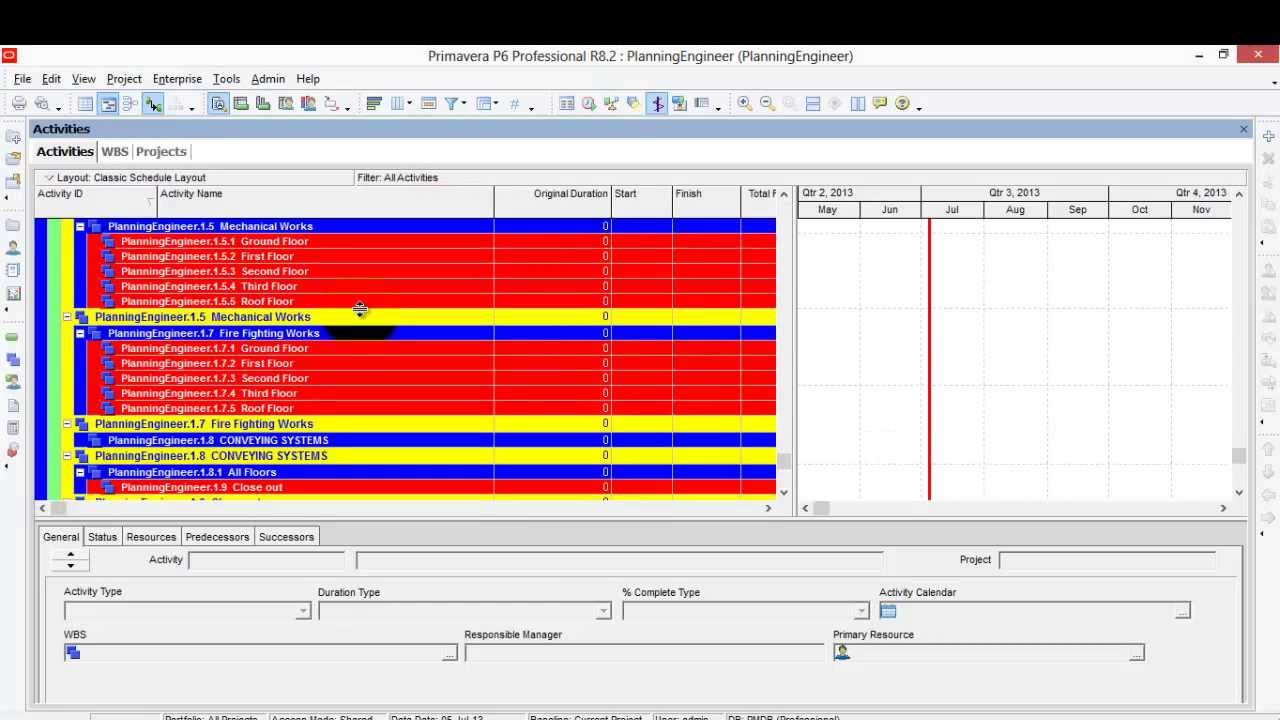
Task: Click the first icon in left sidebar
Action: point(13,136)
